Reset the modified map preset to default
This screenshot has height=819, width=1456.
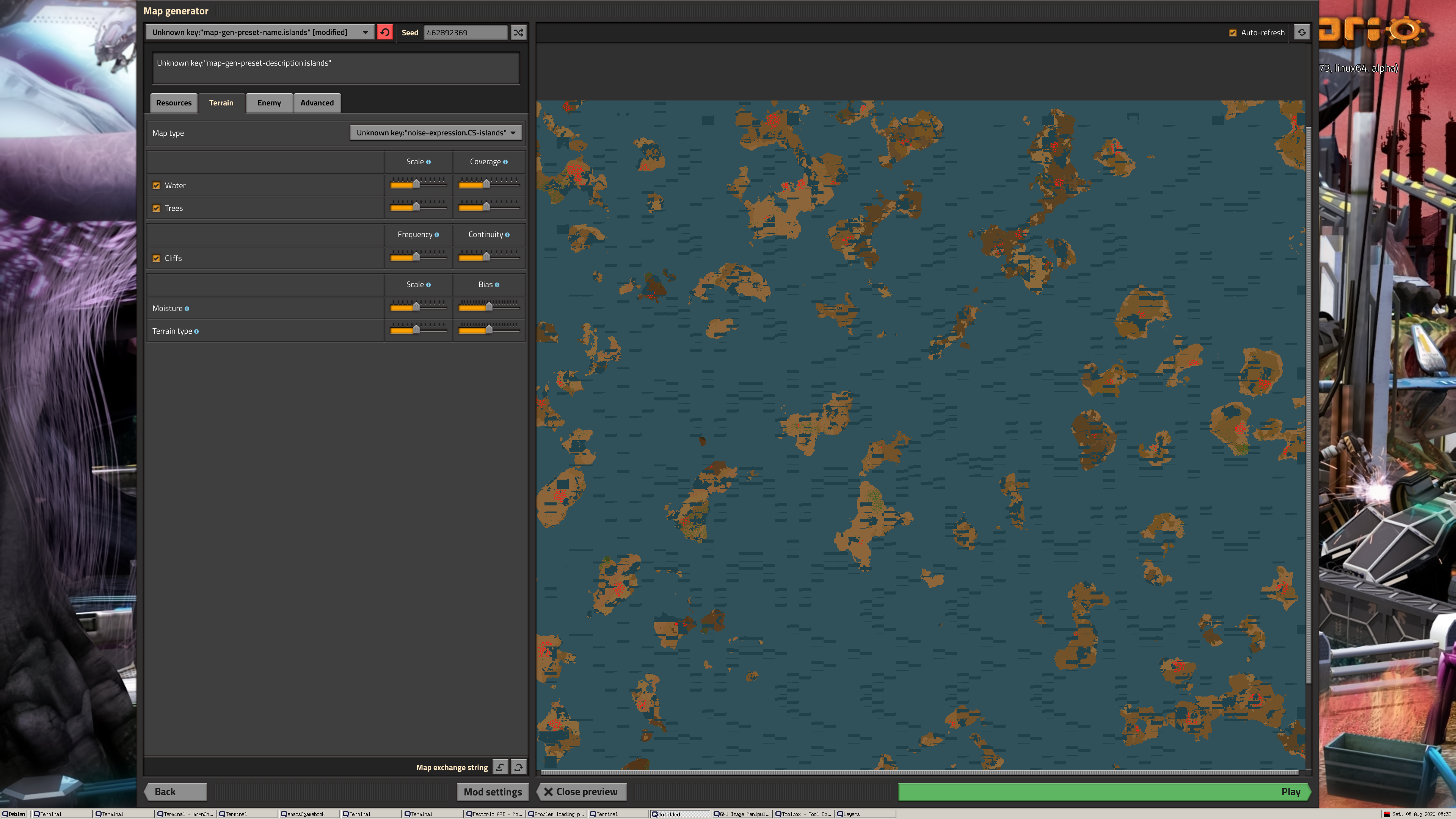click(385, 32)
